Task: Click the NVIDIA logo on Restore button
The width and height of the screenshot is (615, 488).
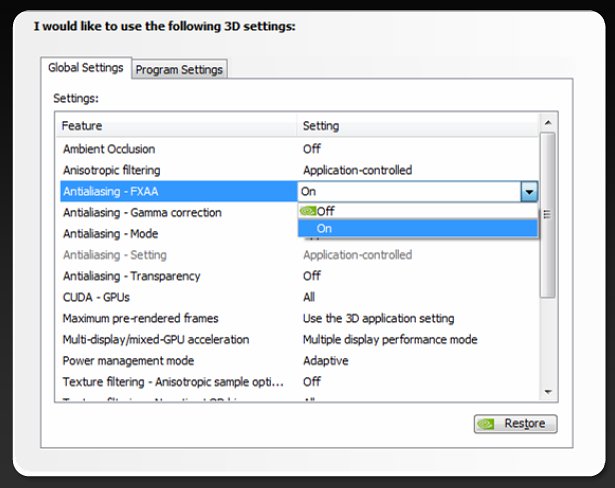Action: (486, 424)
